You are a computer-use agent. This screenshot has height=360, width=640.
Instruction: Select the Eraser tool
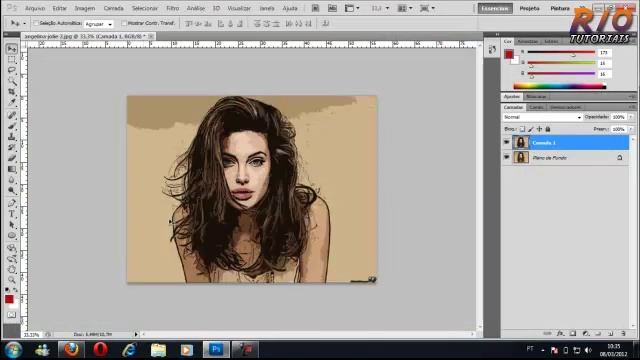tap(12, 158)
